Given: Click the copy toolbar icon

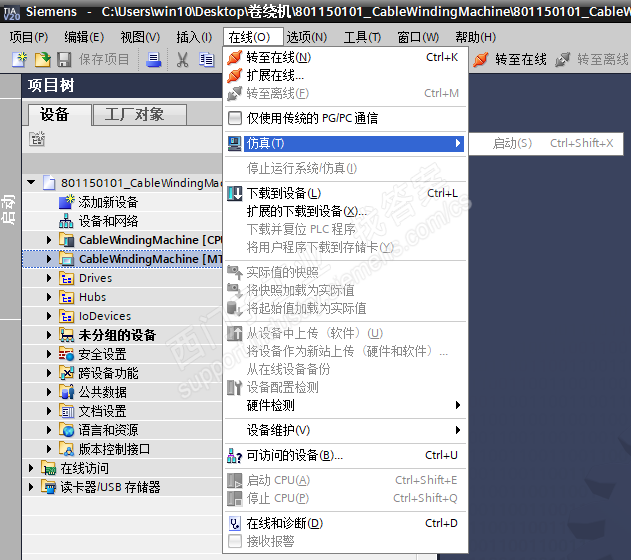Looking at the screenshot, I should pos(206,60).
